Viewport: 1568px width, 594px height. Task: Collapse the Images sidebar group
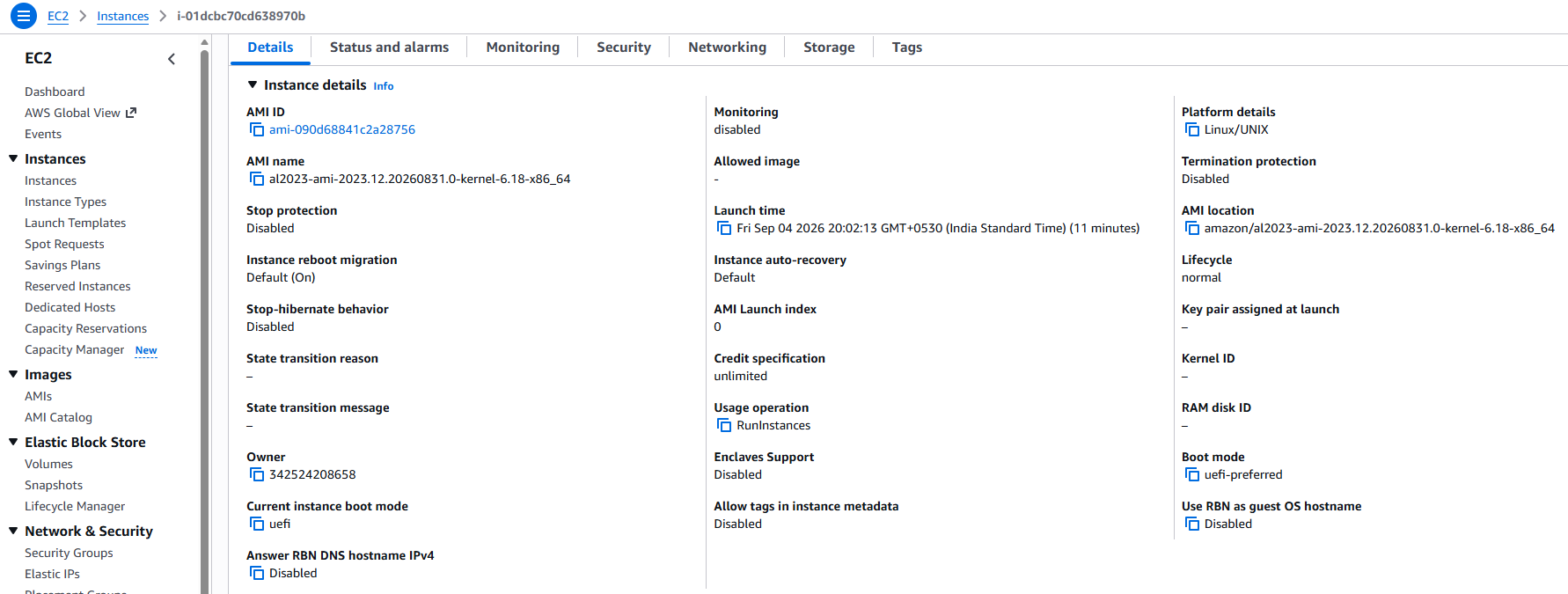[x=13, y=374]
